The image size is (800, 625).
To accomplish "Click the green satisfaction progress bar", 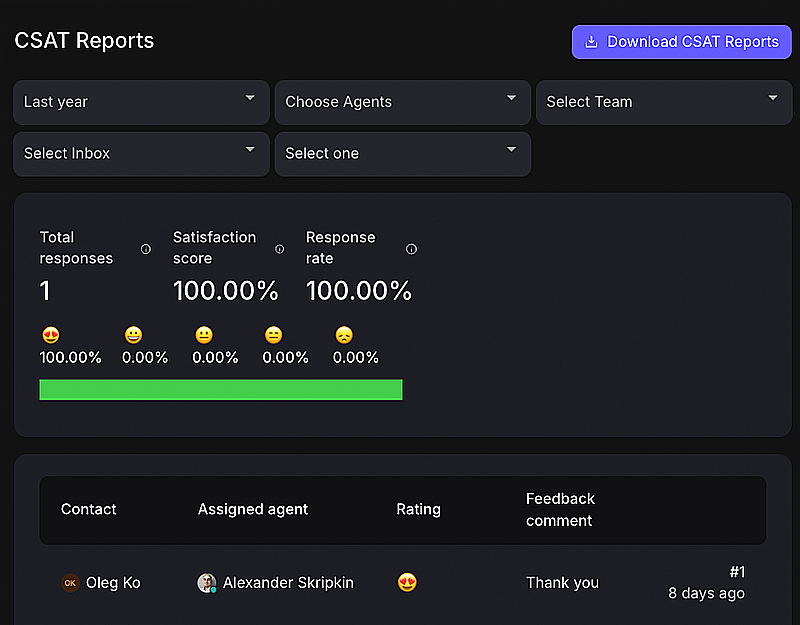I will [221, 390].
